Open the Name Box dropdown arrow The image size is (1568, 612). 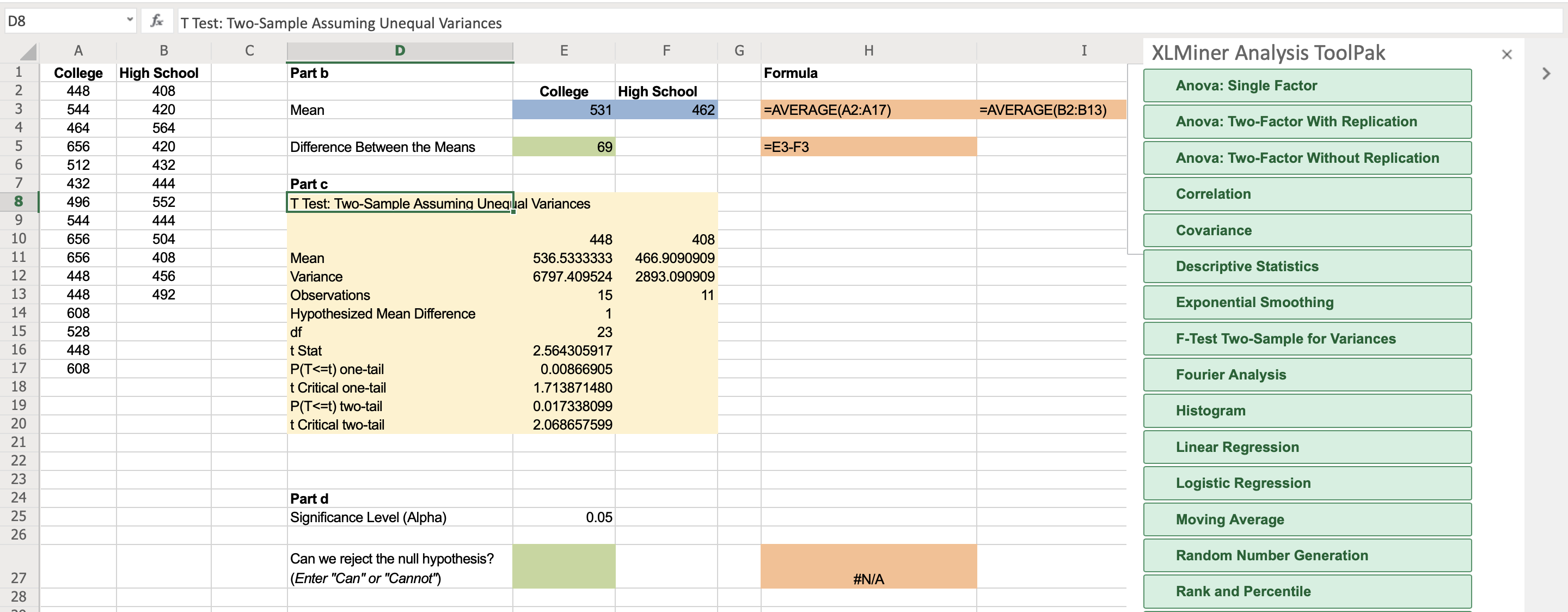[x=130, y=20]
